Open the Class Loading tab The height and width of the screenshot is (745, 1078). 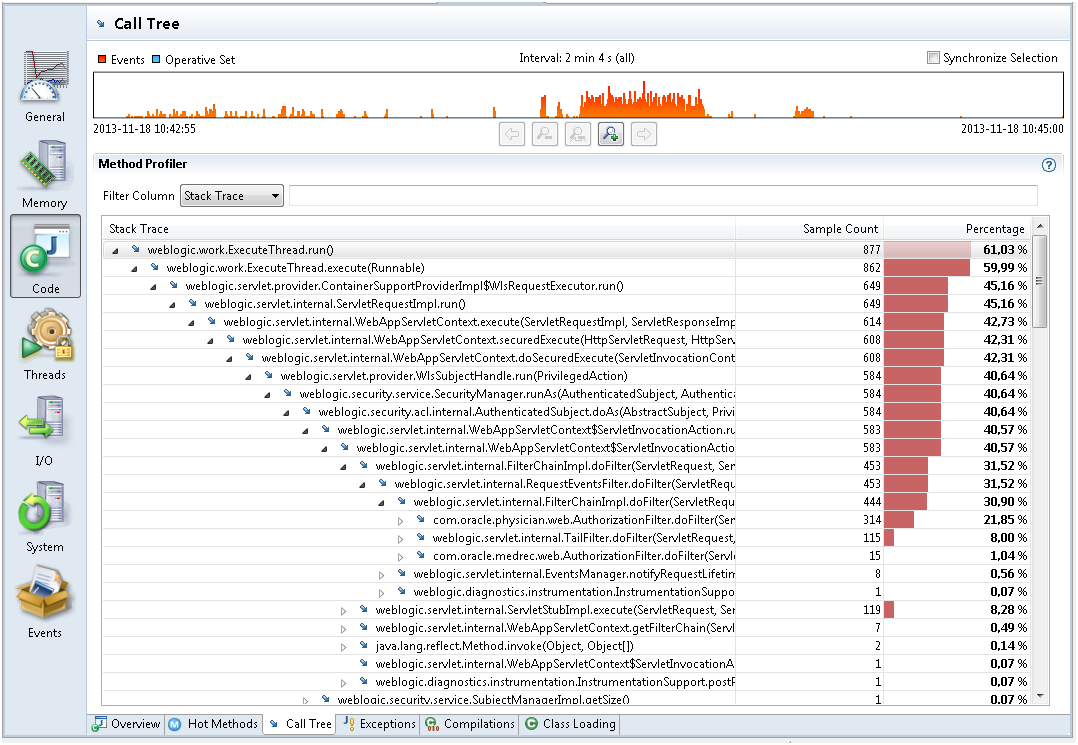570,724
